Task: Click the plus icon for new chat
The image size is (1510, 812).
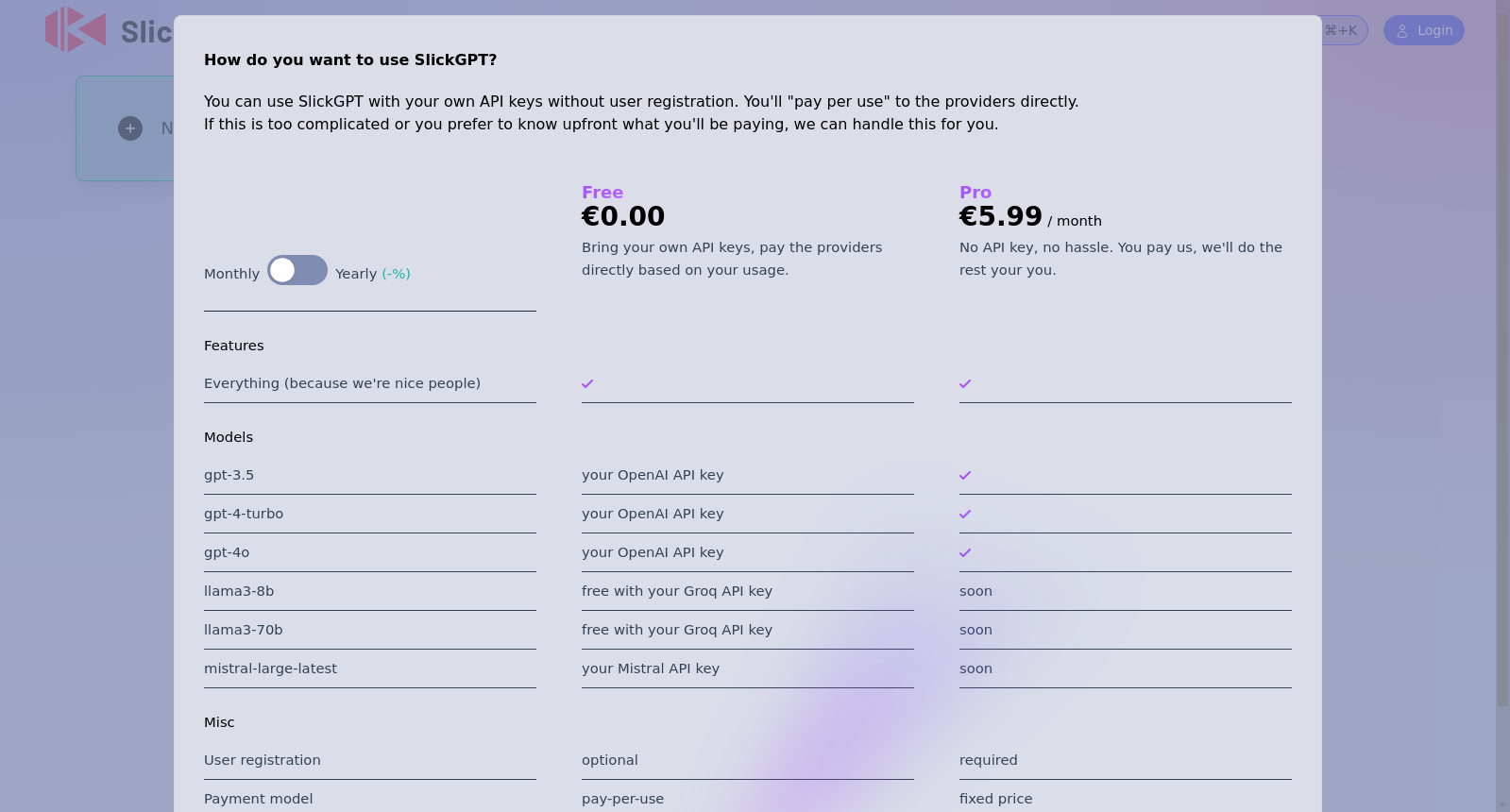Action: tap(130, 128)
